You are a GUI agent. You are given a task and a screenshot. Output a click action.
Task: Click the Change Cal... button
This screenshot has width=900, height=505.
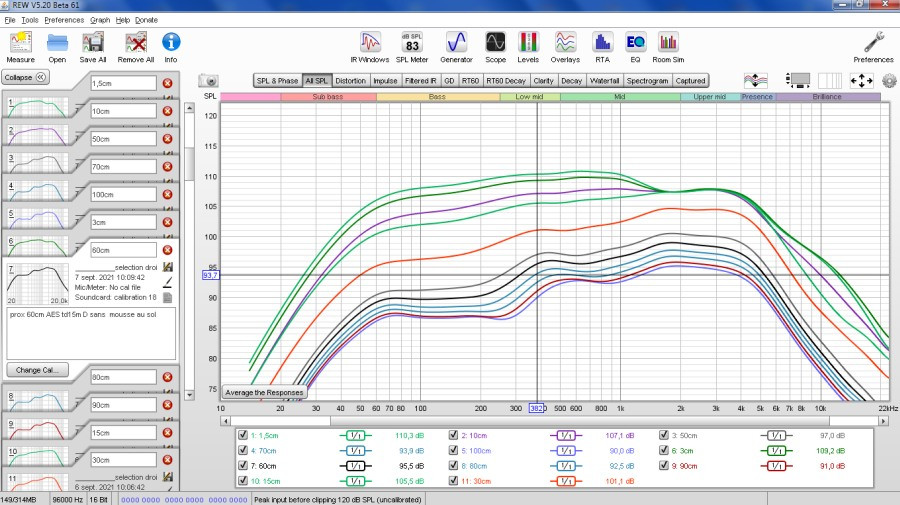click(40, 370)
